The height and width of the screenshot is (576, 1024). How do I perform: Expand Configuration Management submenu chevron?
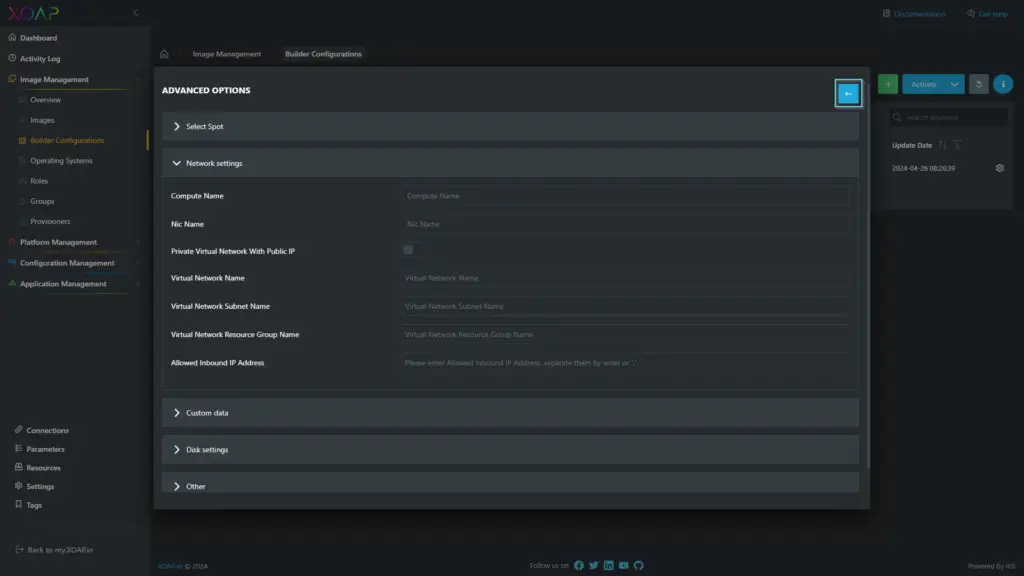138,263
